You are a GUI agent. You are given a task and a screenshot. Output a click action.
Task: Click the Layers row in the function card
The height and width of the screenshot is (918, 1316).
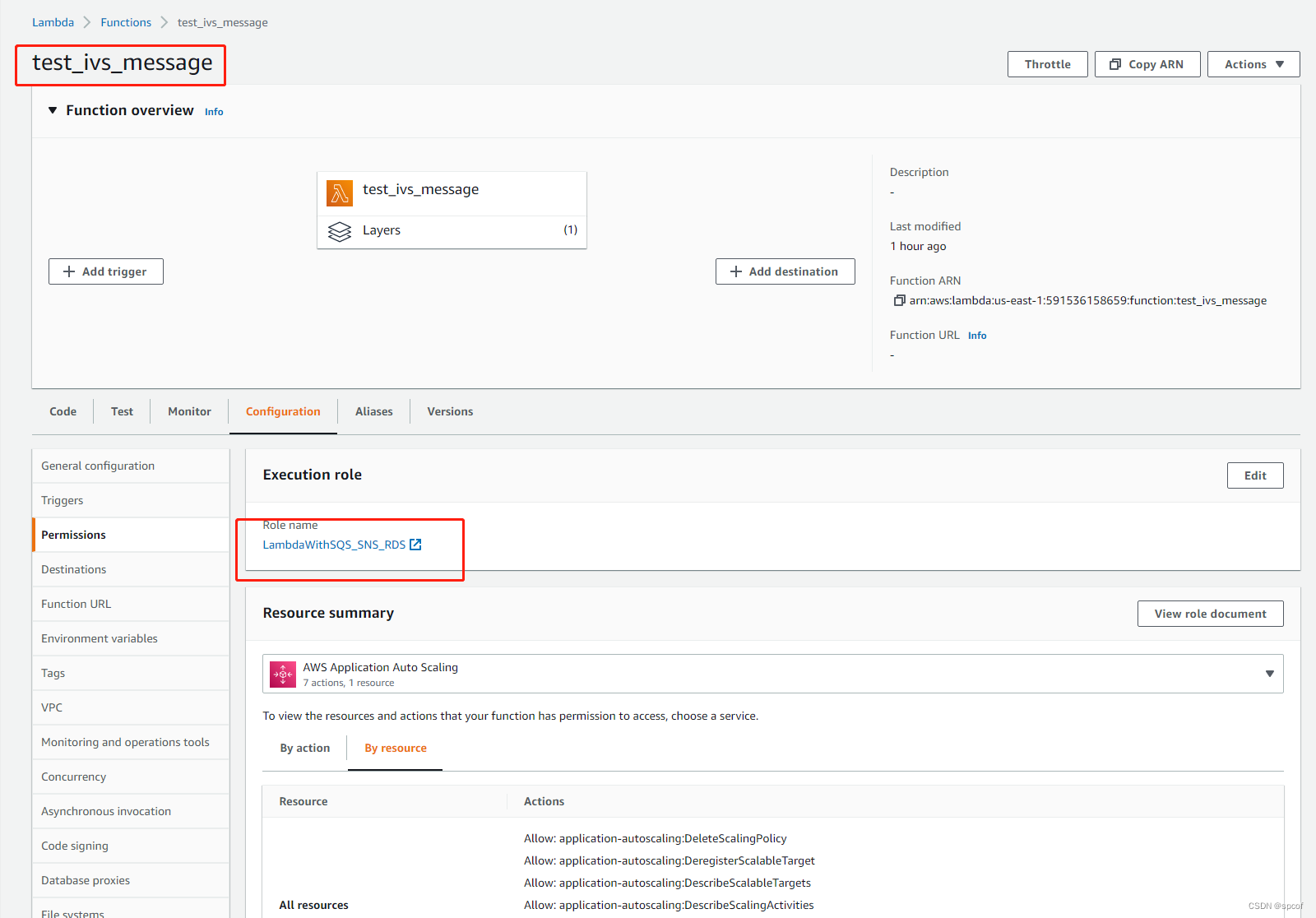452,231
